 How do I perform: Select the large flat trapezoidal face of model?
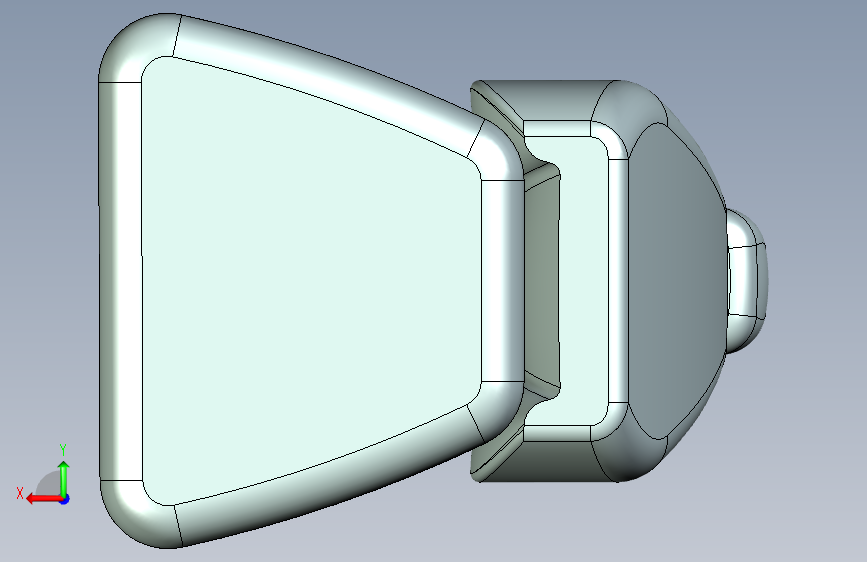[310, 279]
